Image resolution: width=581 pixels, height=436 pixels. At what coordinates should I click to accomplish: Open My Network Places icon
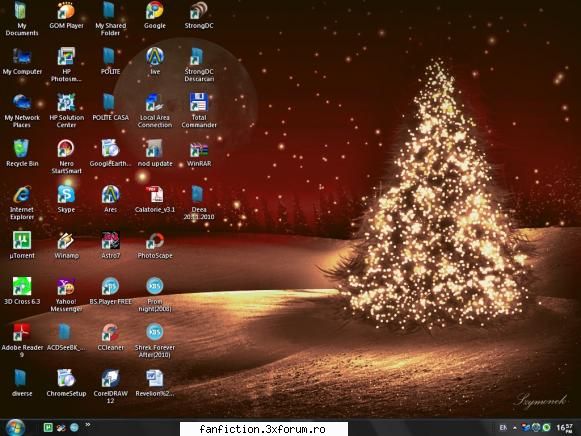22,102
